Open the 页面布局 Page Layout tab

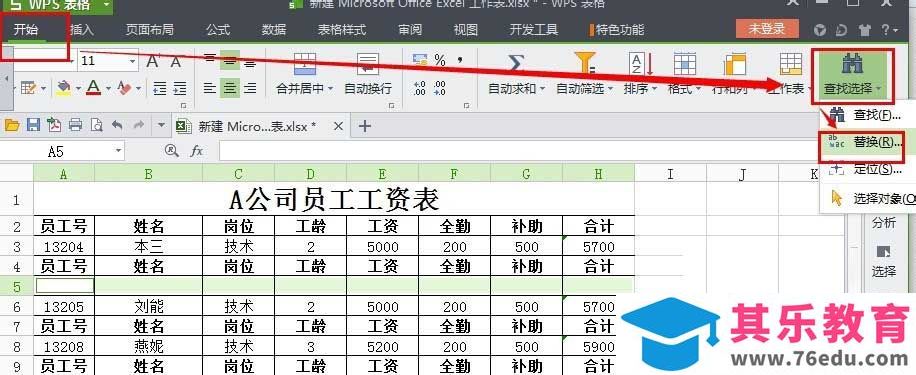(150, 29)
